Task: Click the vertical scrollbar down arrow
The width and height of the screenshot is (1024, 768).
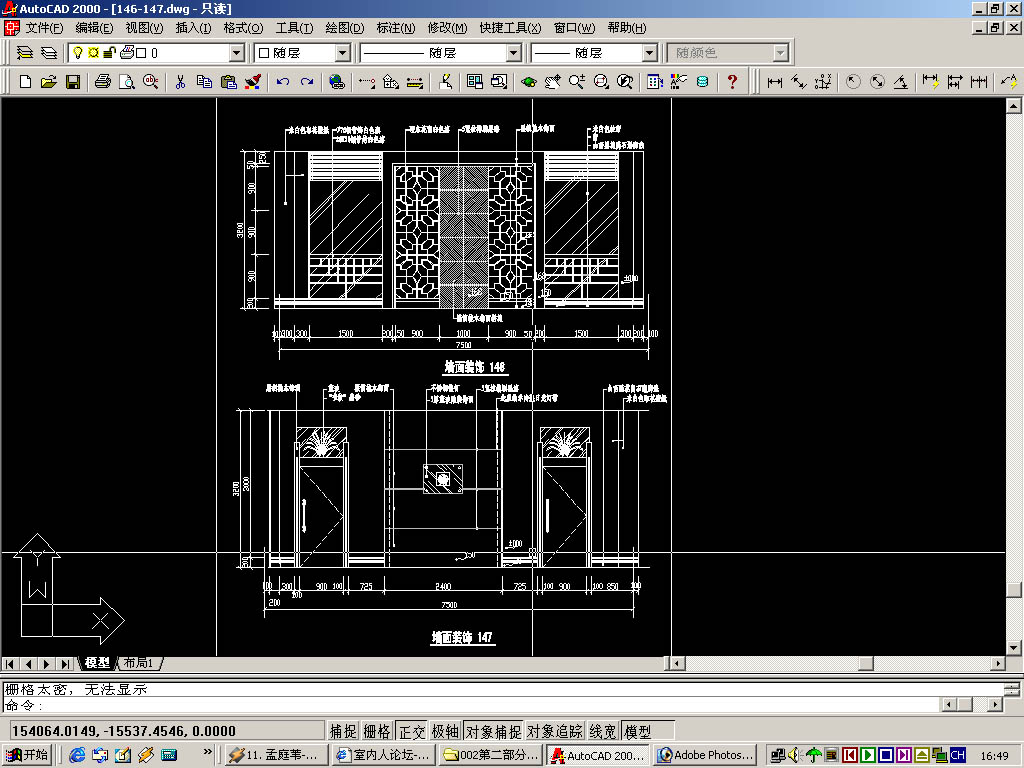Action: point(1014,648)
